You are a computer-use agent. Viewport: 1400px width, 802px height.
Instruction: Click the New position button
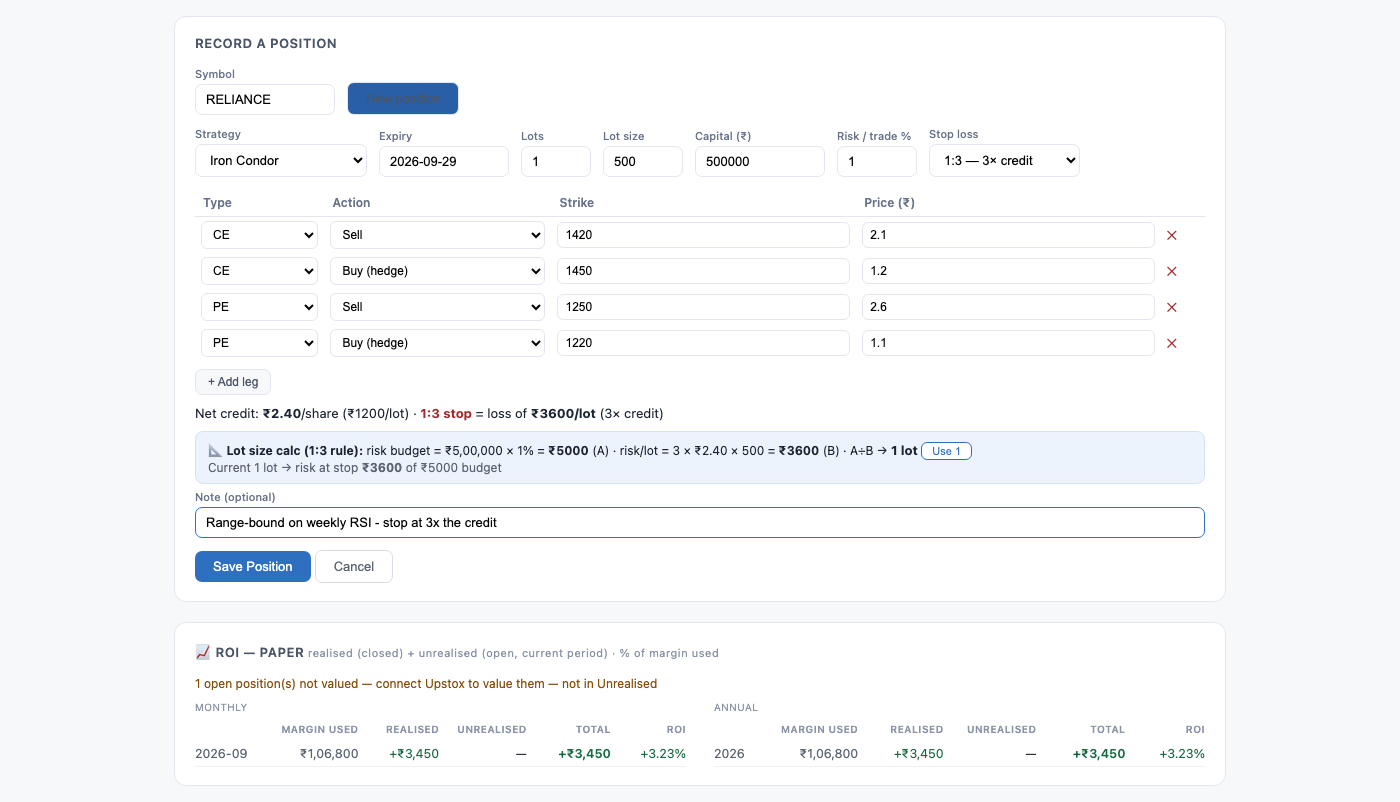point(403,99)
